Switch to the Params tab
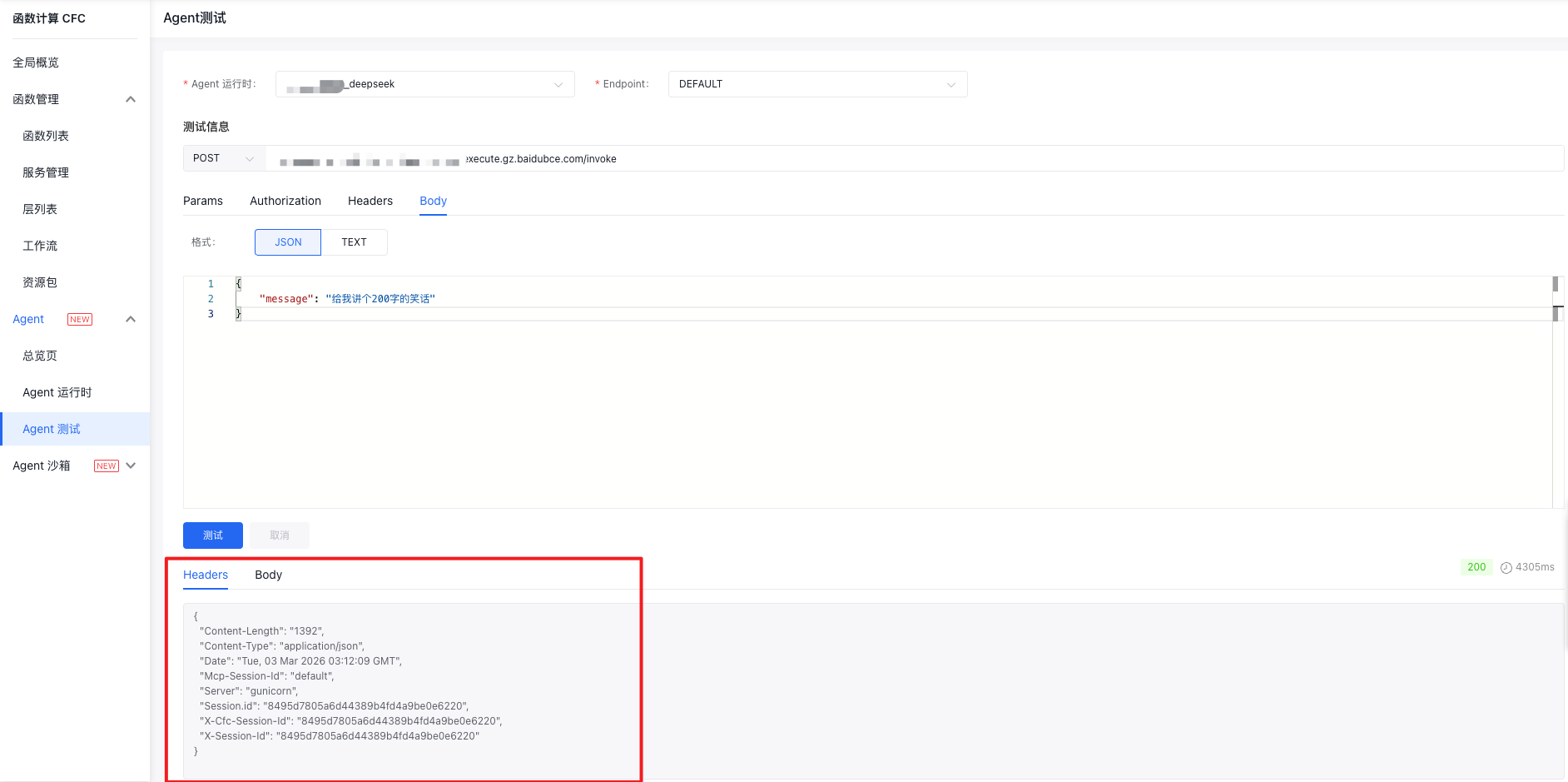Viewport: 1568px width, 782px height. pyautogui.click(x=203, y=201)
